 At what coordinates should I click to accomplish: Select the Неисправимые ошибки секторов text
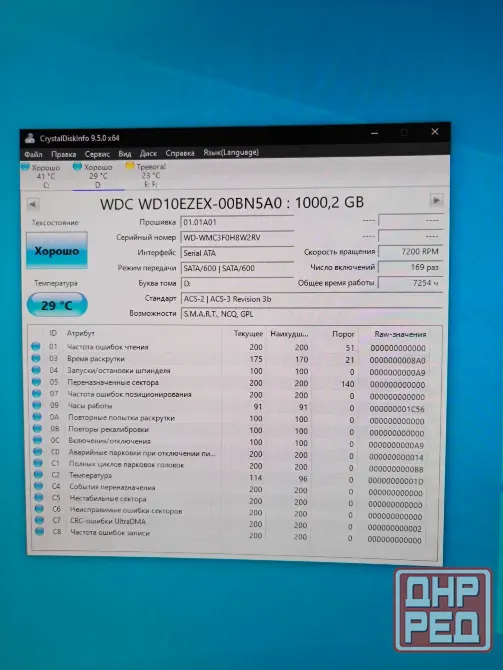pos(126,510)
